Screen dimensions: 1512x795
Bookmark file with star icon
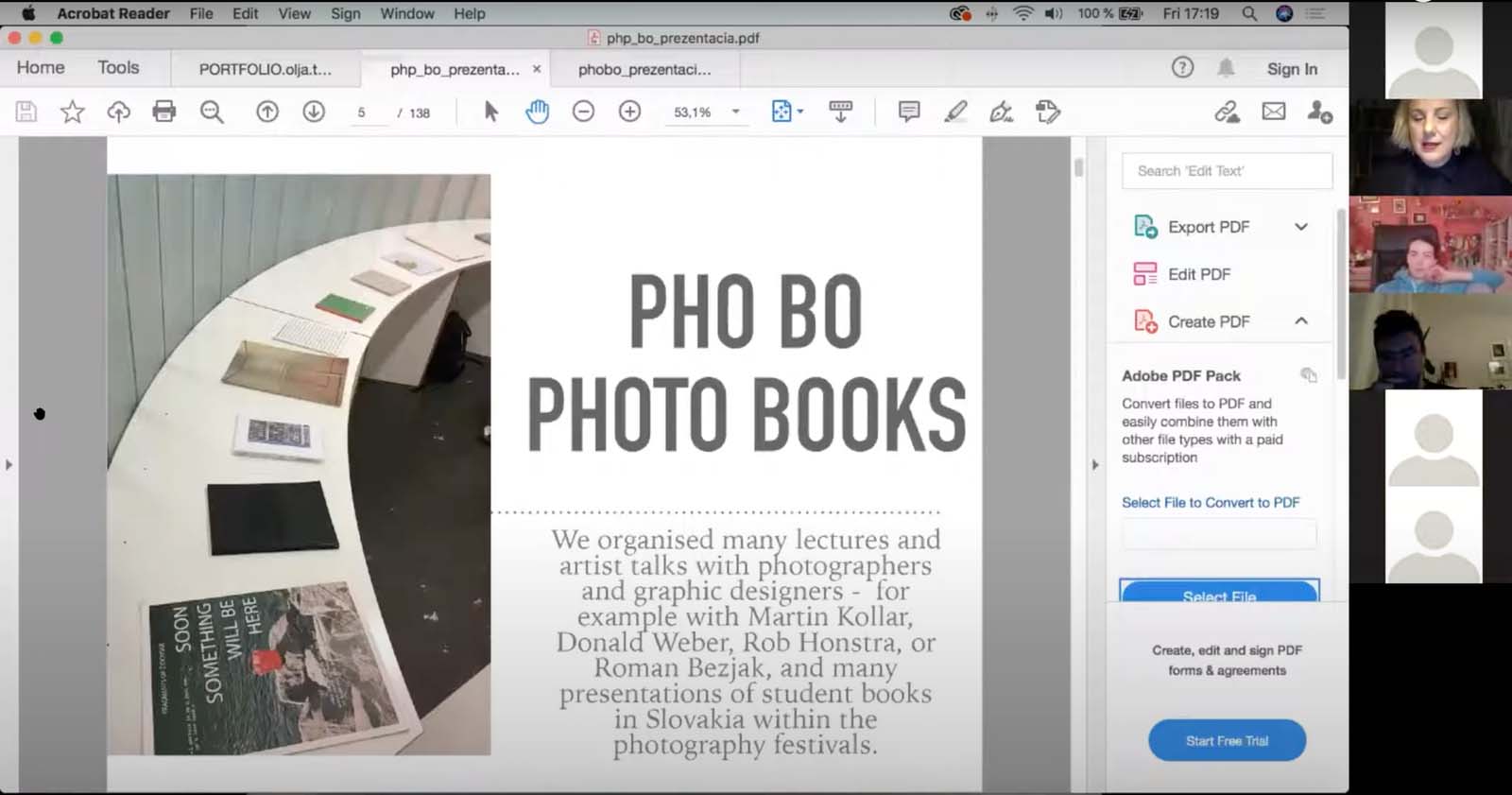point(73,112)
